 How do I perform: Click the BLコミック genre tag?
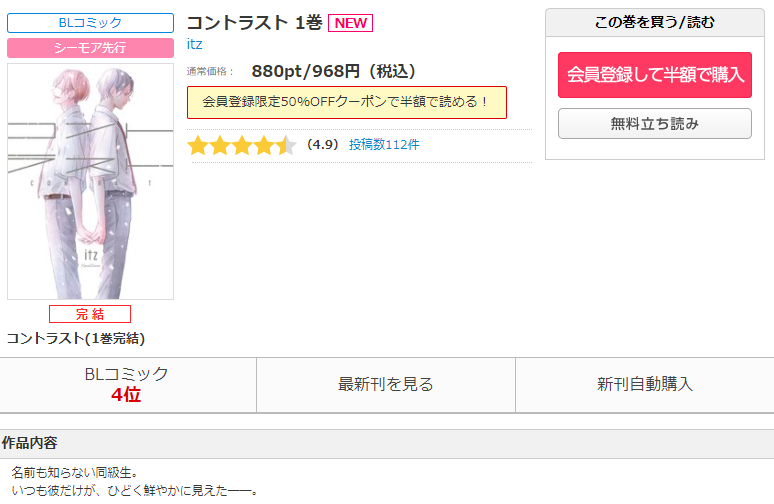90,23
